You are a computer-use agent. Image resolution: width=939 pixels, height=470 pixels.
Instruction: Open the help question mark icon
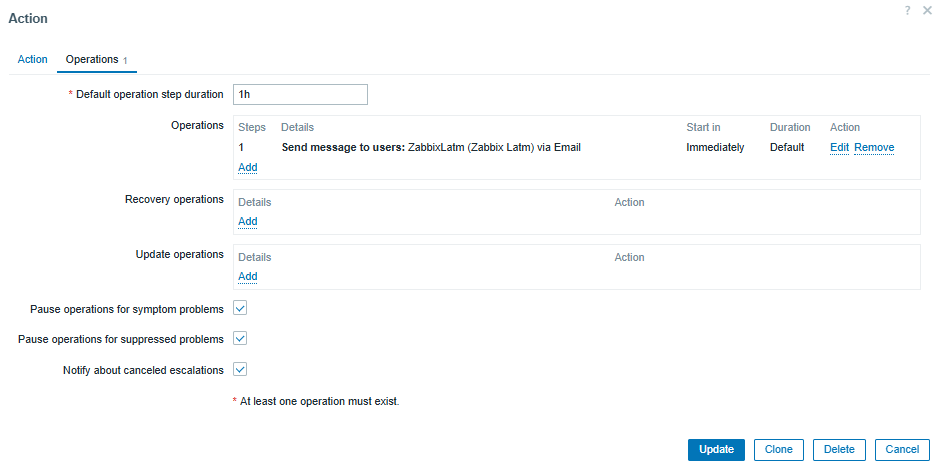tap(908, 10)
